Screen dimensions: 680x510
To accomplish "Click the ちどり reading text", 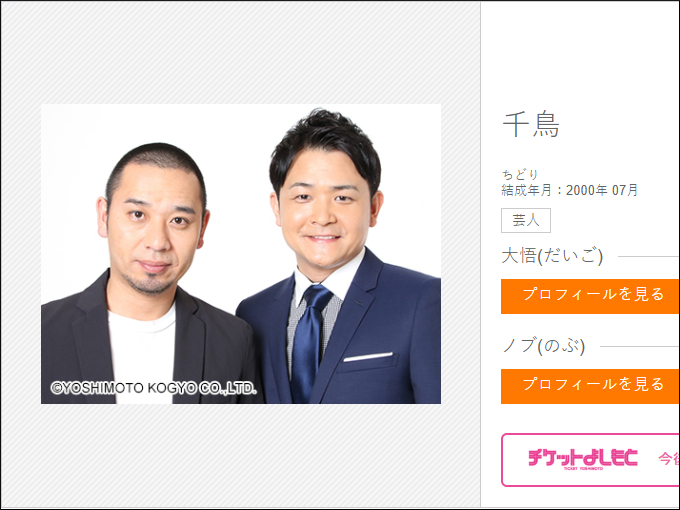I will tap(520, 174).
